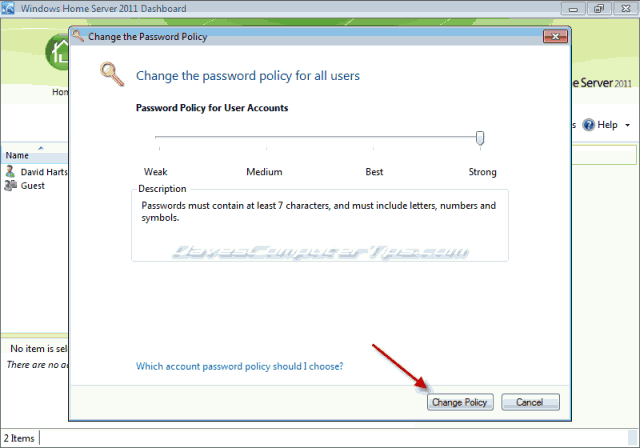Expand the Help dropdown arrow in Dashboard
The height and width of the screenshot is (448, 640).
pos(627,125)
